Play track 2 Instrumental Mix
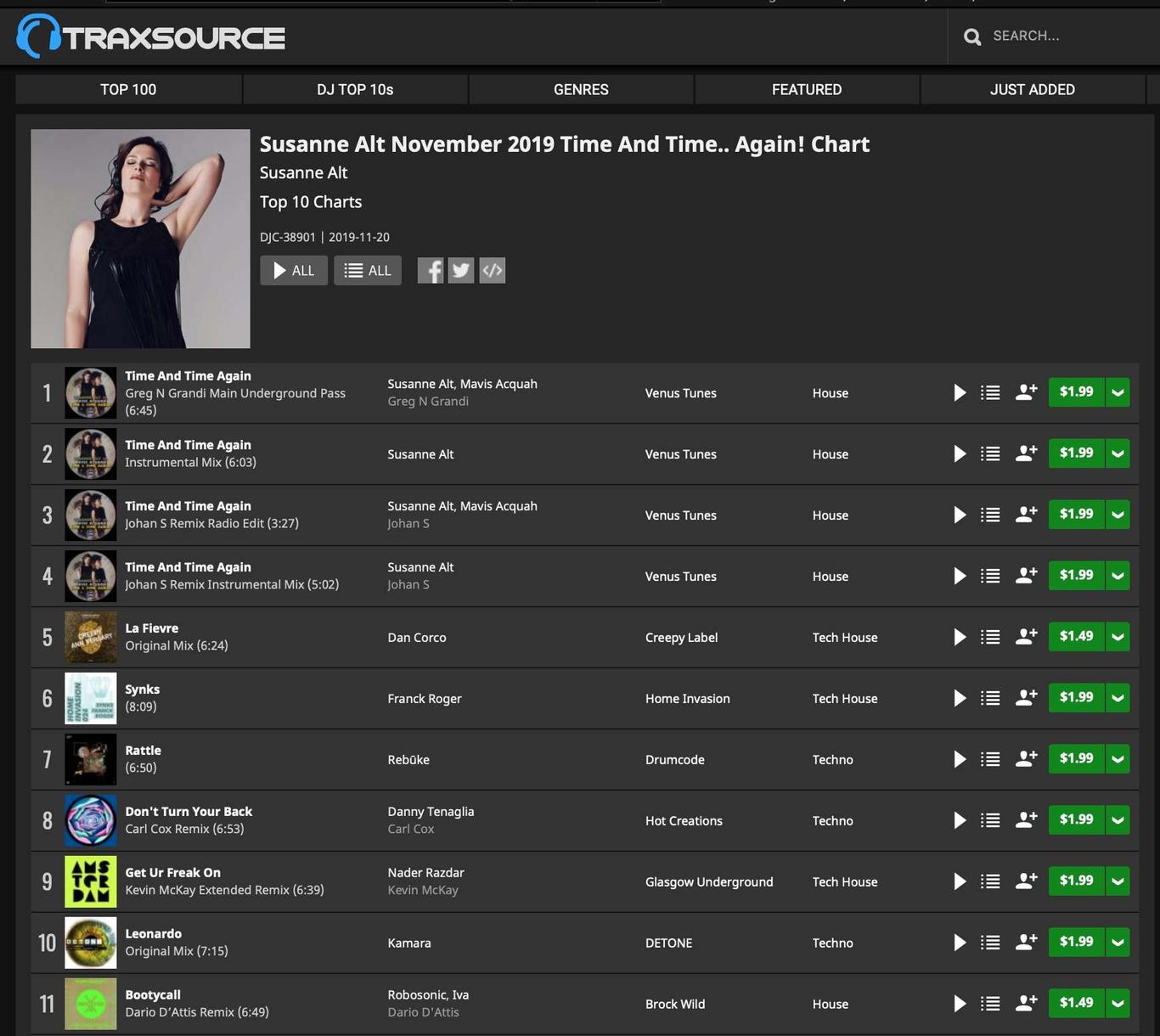This screenshot has width=1160, height=1036. pos(960,453)
